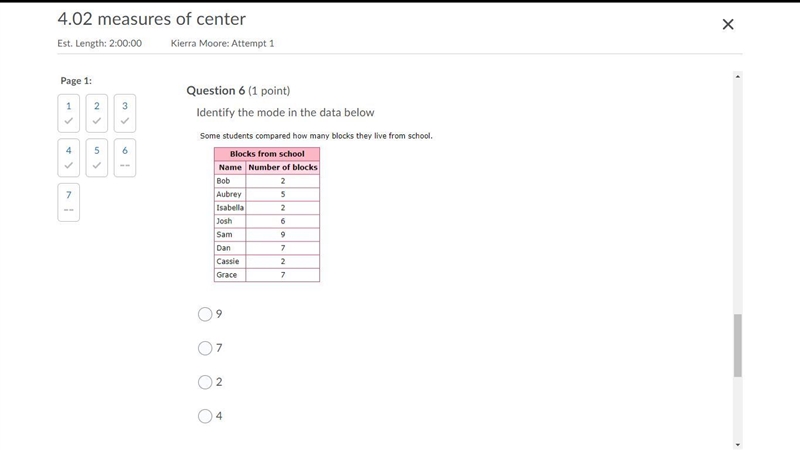Choose the radio button for 7
Viewport: 800px width, 450px height.
click(x=205, y=348)
